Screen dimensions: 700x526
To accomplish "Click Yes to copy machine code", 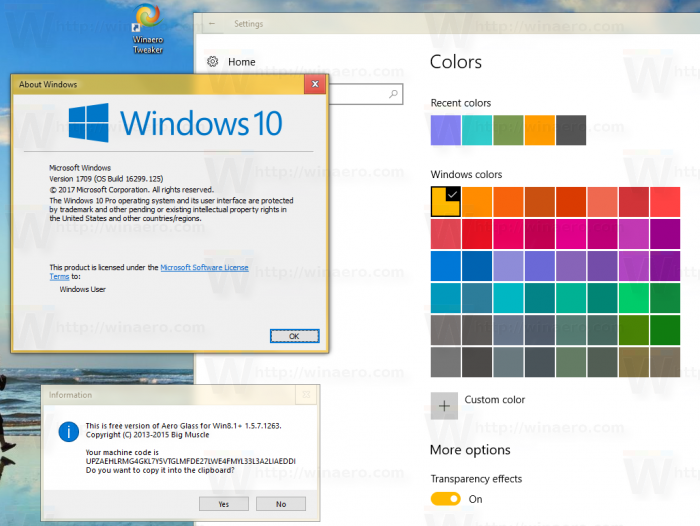I will pyautogui.click(x=224, y=504).
